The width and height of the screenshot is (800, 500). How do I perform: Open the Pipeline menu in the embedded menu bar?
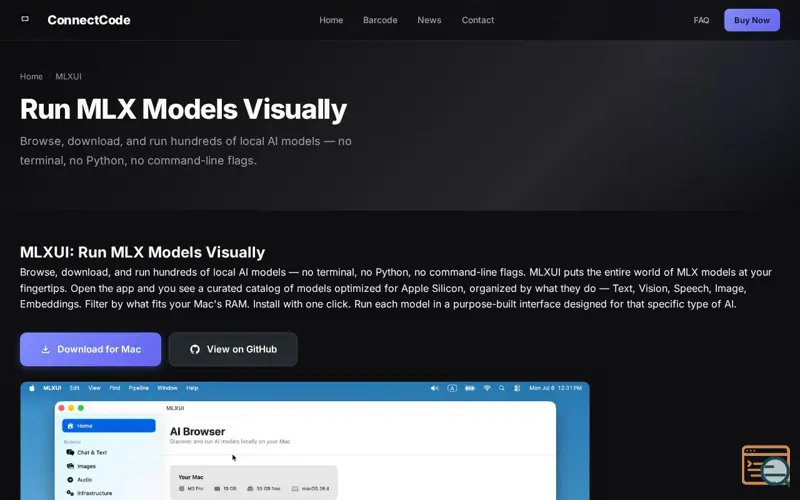coord(139,388)
